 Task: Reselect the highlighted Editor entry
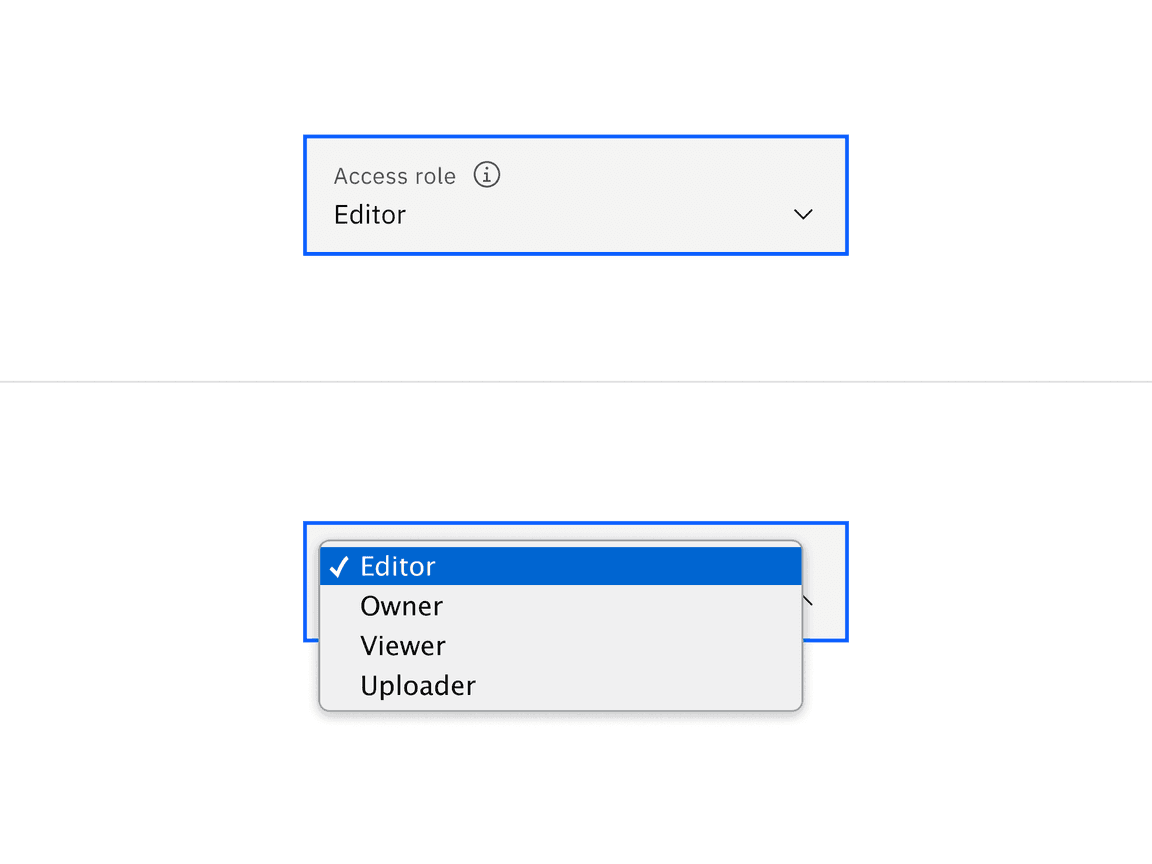[x=398, y=565]
